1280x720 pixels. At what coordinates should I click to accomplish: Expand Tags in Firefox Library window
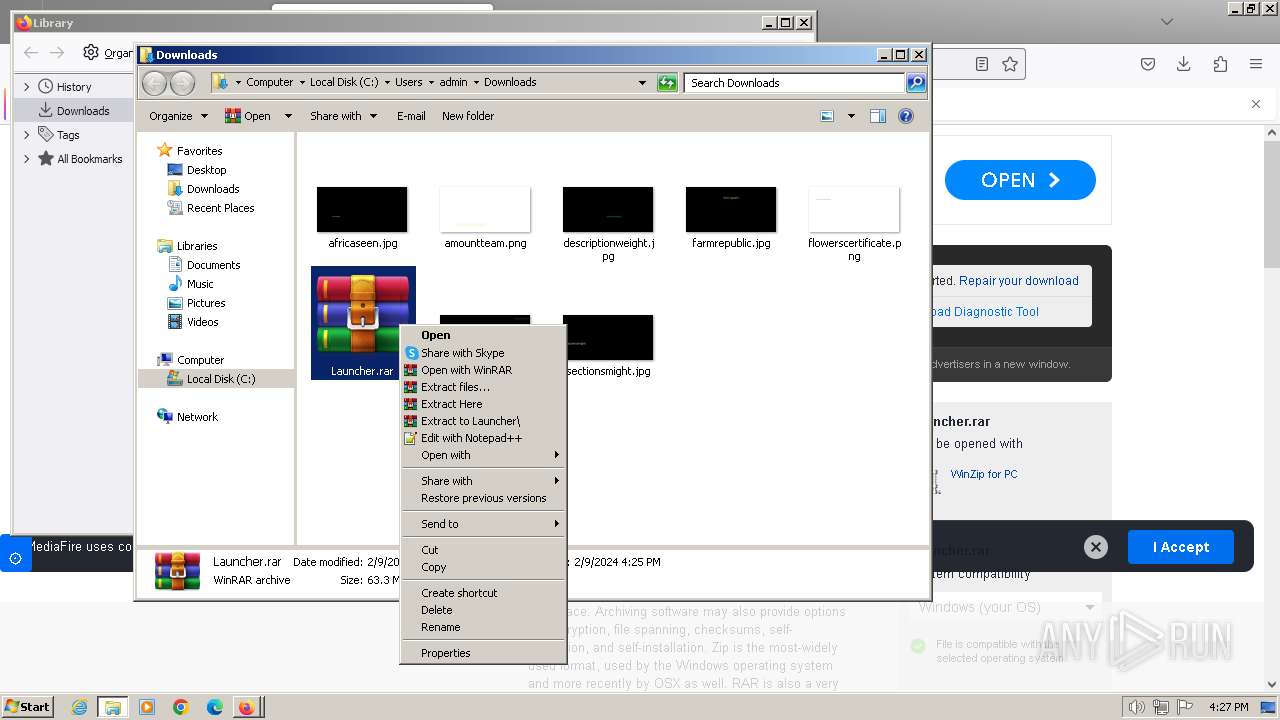[27, 135]
